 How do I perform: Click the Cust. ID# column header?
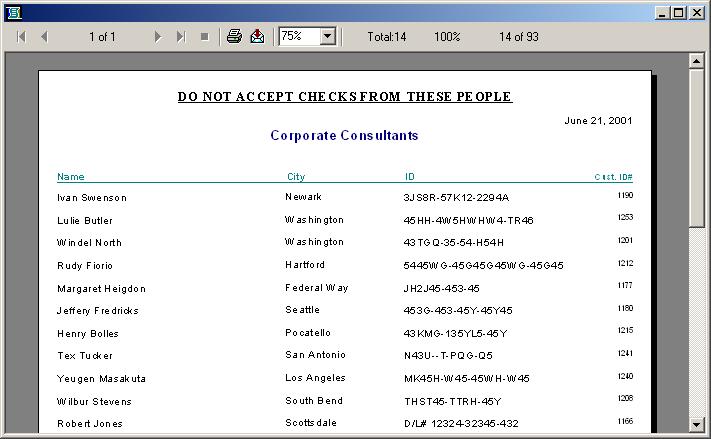pos(613,177)
